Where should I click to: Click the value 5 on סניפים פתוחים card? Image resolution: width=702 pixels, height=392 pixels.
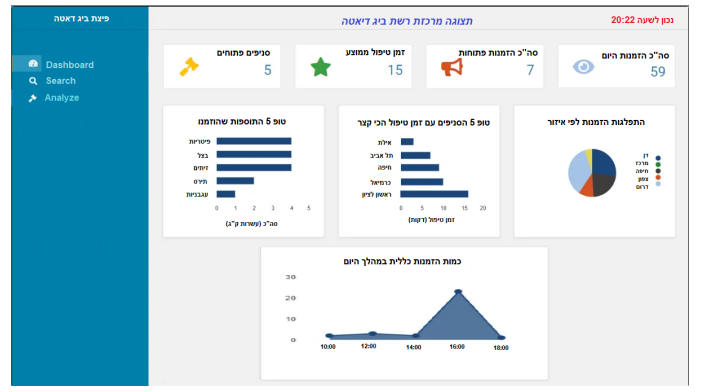click(267, 70)
